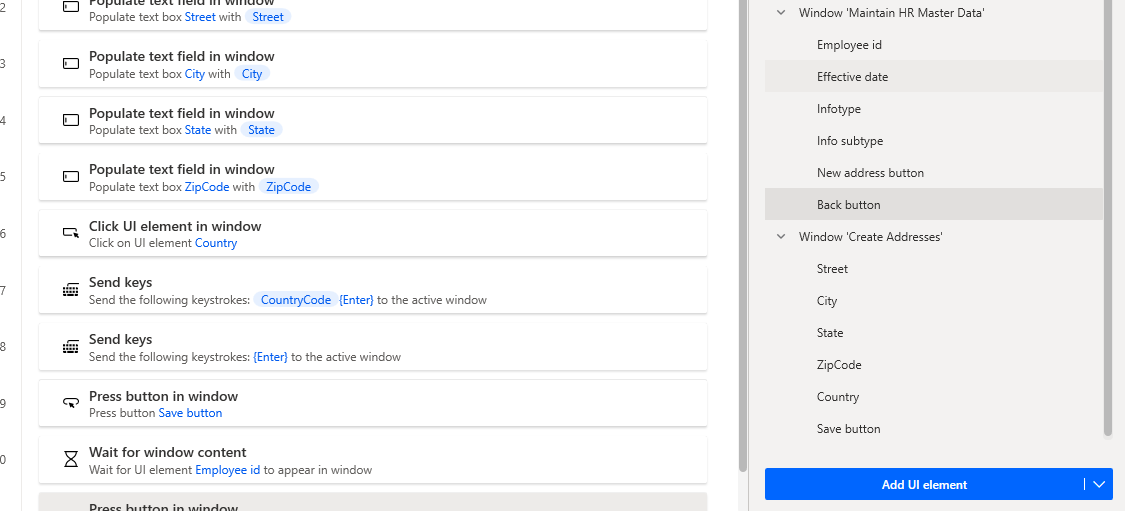
Task: Click the flow workspace vertical scrollbar
Action: 743,237
